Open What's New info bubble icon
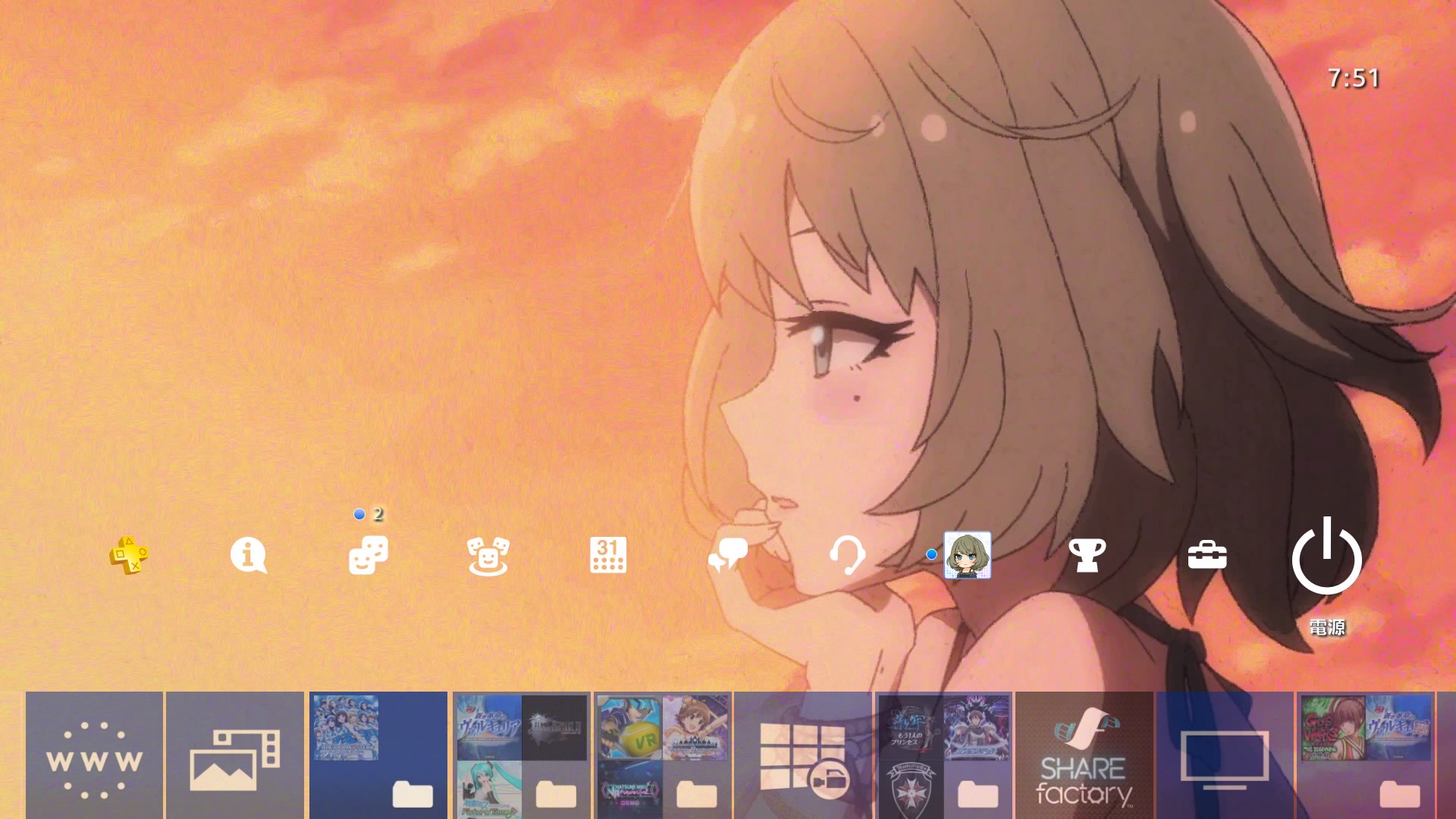Screen dimensions: 1456x819 (248, 555)
